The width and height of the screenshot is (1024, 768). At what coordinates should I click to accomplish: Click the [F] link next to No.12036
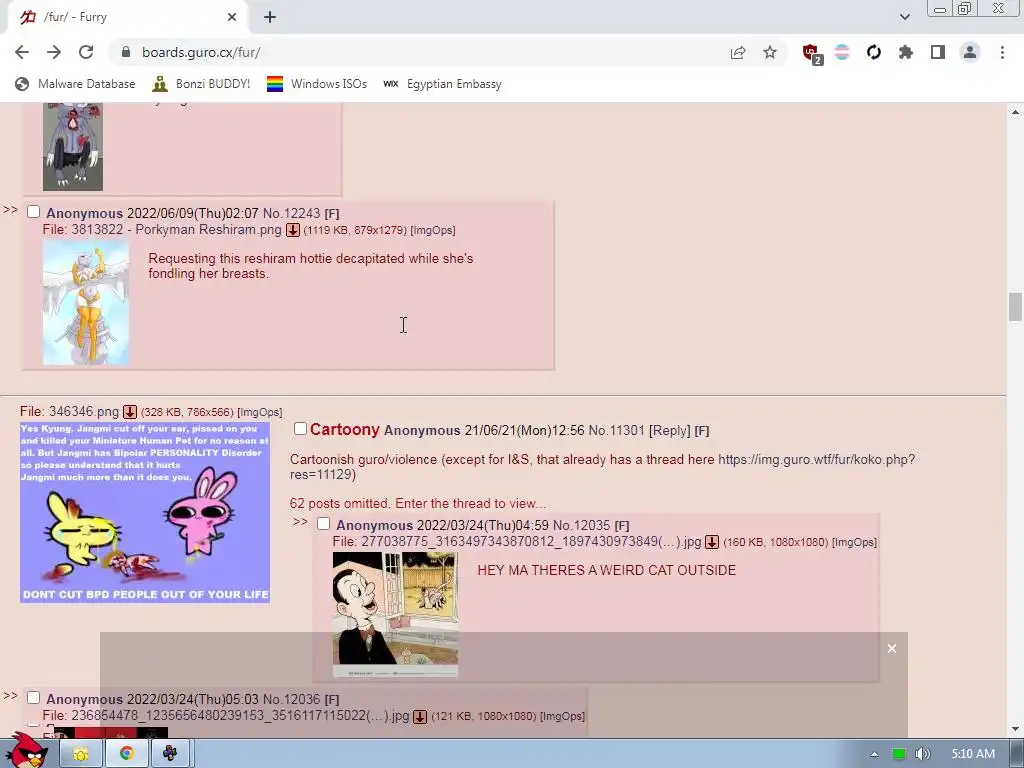tap(332, 700)
